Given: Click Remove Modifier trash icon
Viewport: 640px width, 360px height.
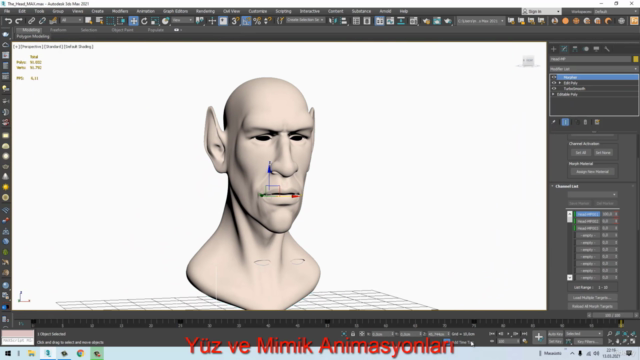Looking at the screenshot, I should point(585,122).
